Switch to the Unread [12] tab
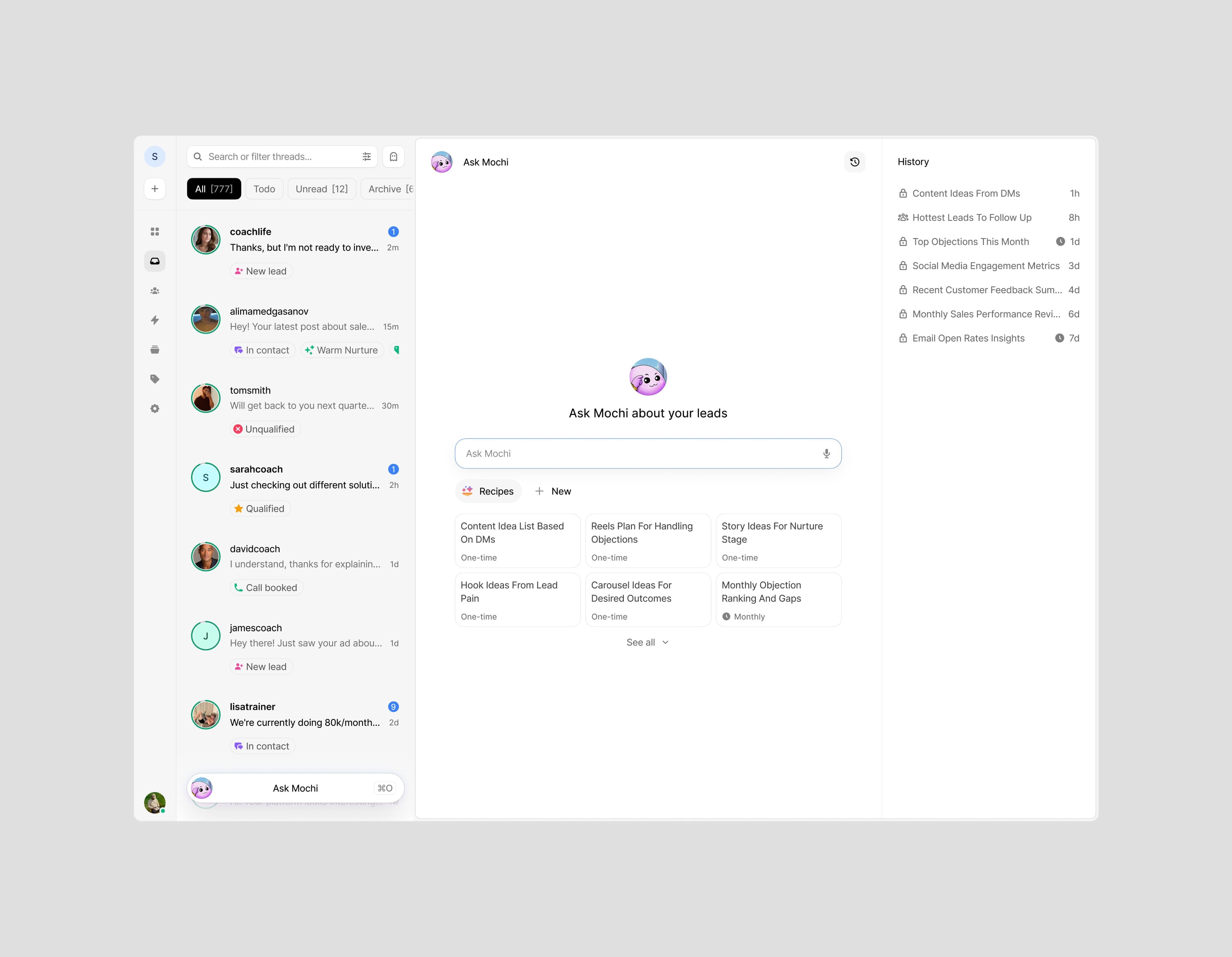This screenshot has height=957, width=1232. point(321,189)
